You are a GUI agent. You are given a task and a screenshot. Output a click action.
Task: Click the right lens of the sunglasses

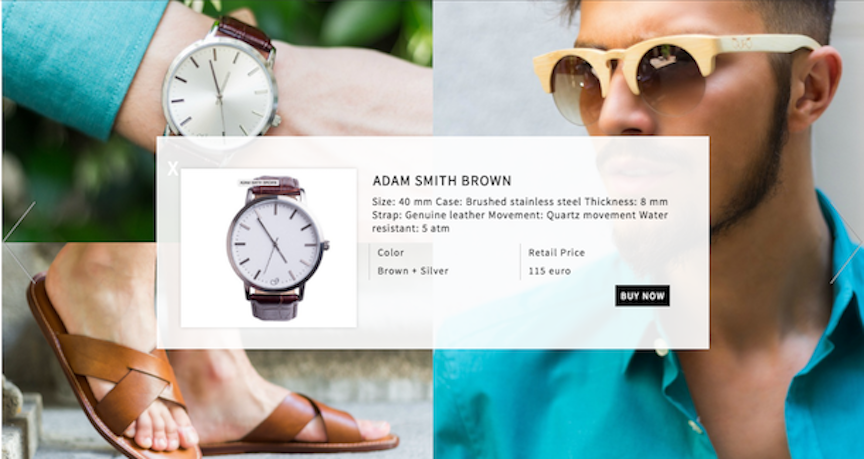point(670,80)
